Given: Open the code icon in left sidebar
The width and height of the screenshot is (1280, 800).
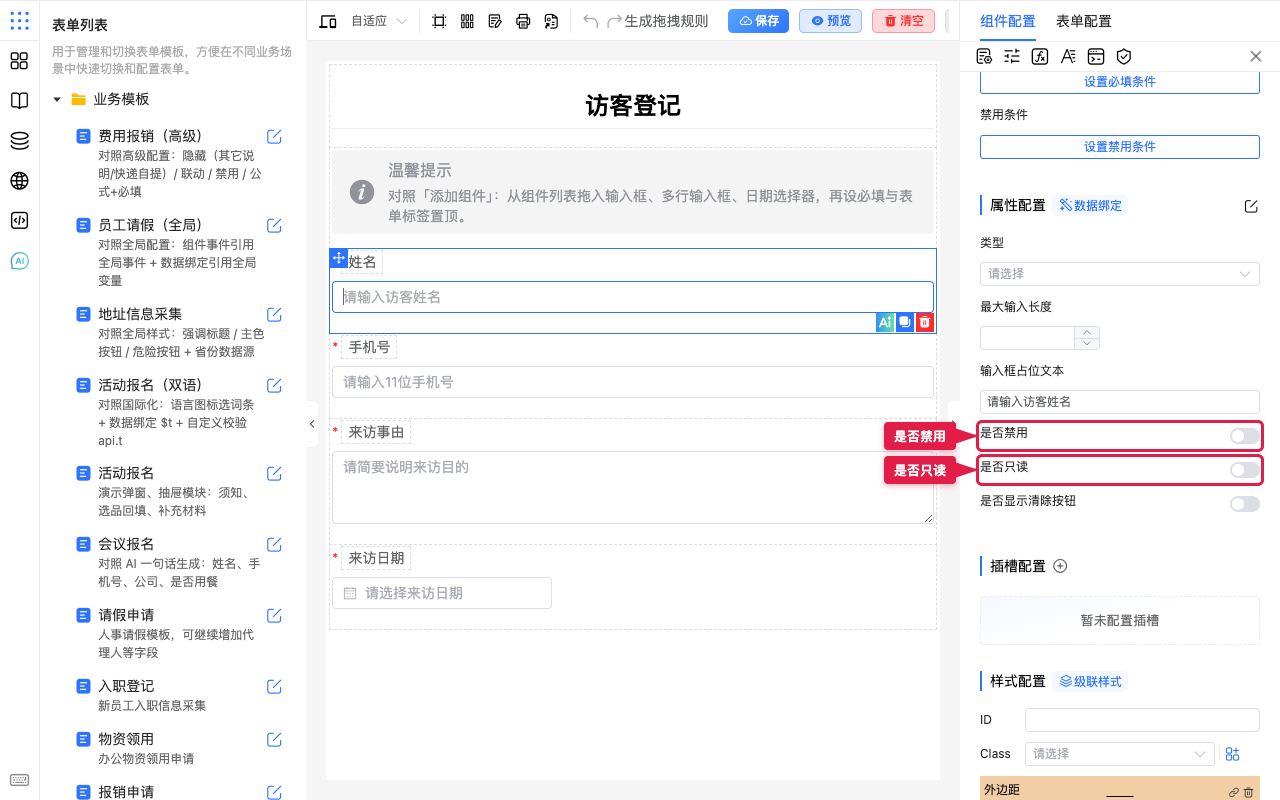Looking at the screenshot, I should coord(19,221).
